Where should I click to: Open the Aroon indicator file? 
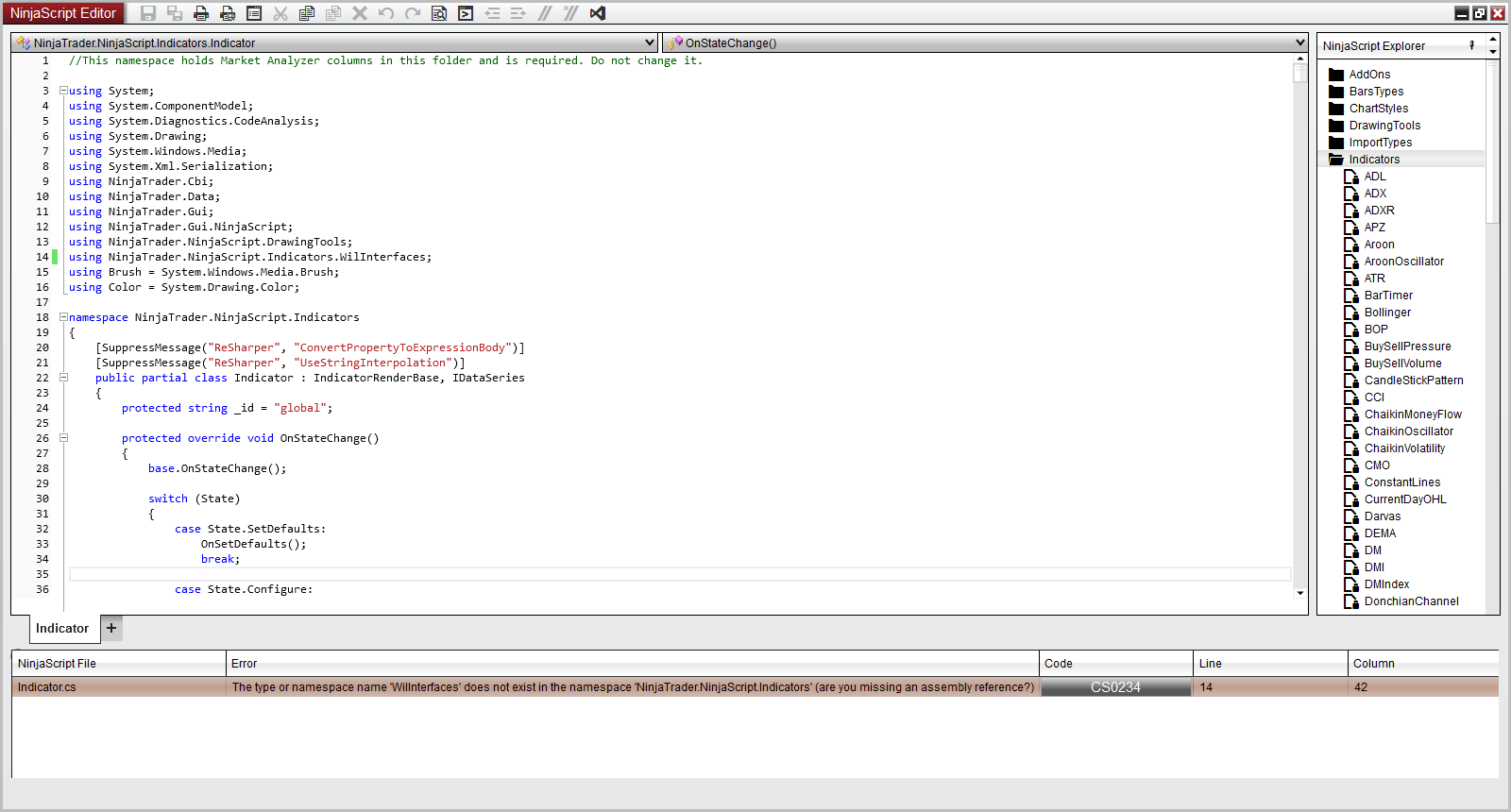1379,245
